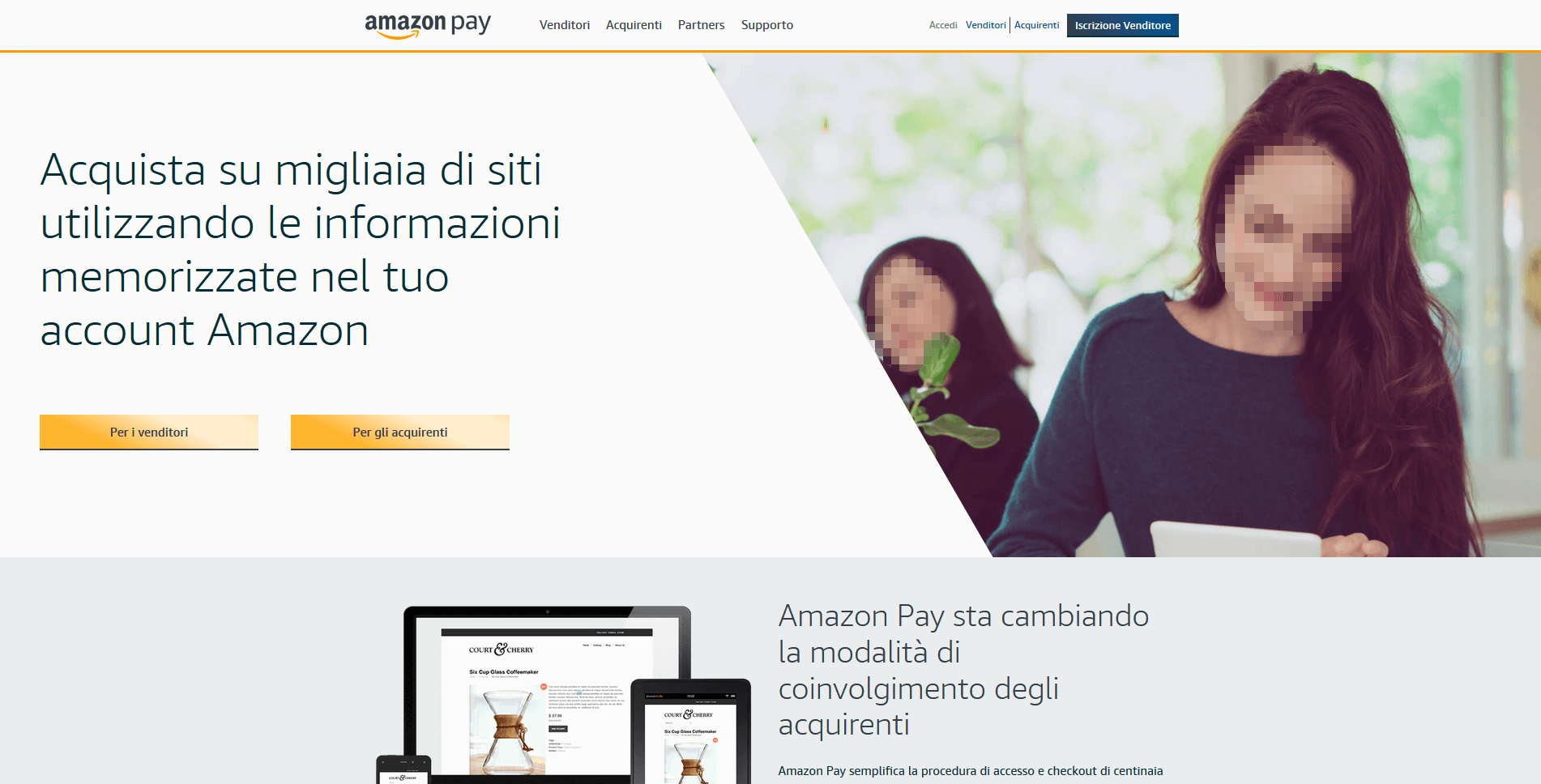Click the Accedi Acquirenti link
1541x784 pixels.
pos(1037,25)
